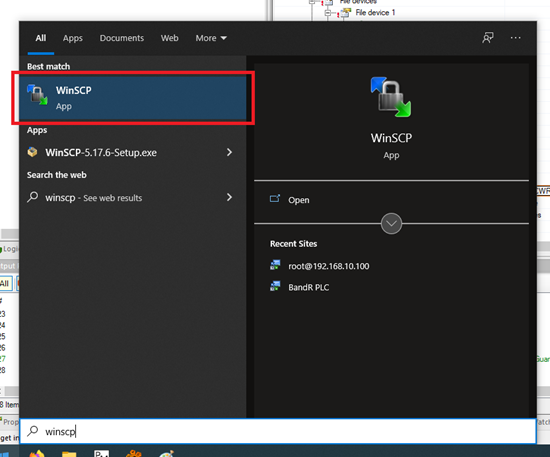Viewport: 550px width, 457px height.
Task: Collapse the actions with the circular down-arrow button
Action: [391, 223]
